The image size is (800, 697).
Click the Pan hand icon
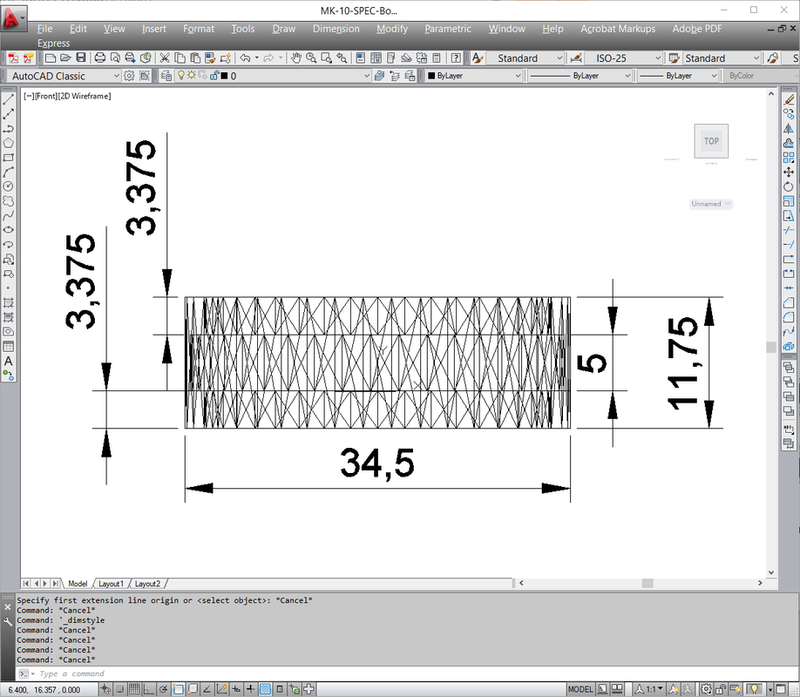[297, 58]
